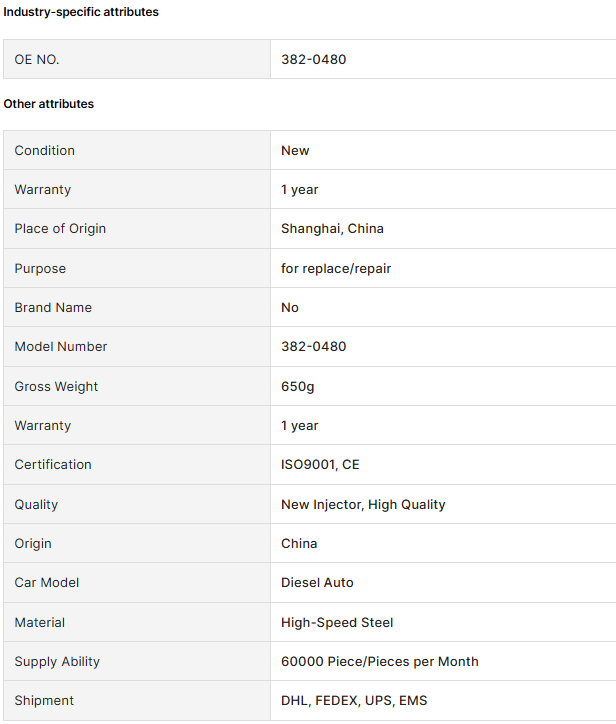Click Shanghai, China value cell
Image resolution: width=616 pixels, height=724 pixels.
[x=443, y=229]
